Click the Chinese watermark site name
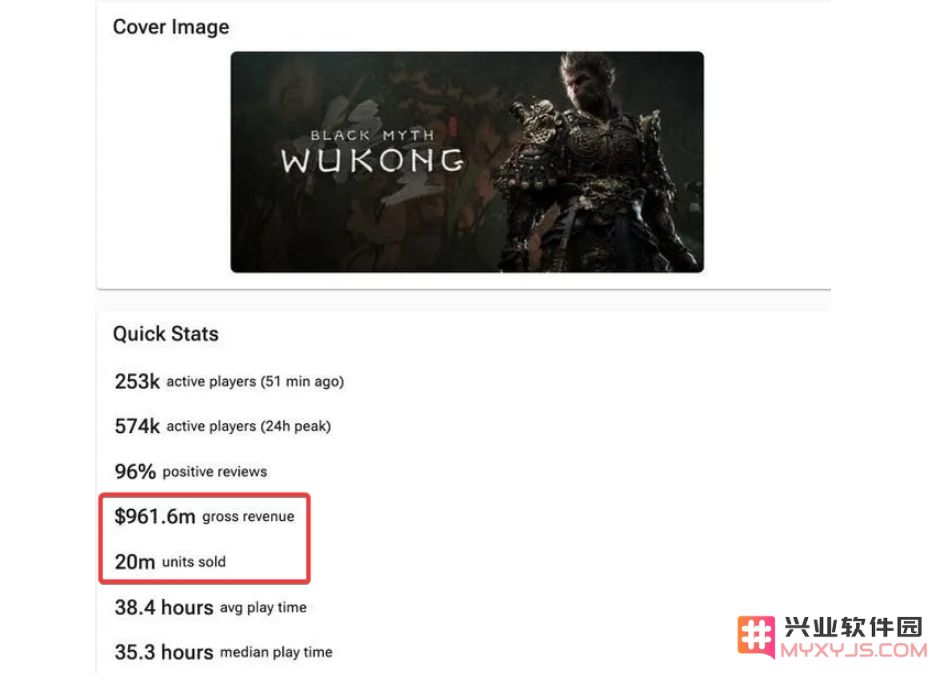Screen dimensions: 940x674 tap(853, 627)
